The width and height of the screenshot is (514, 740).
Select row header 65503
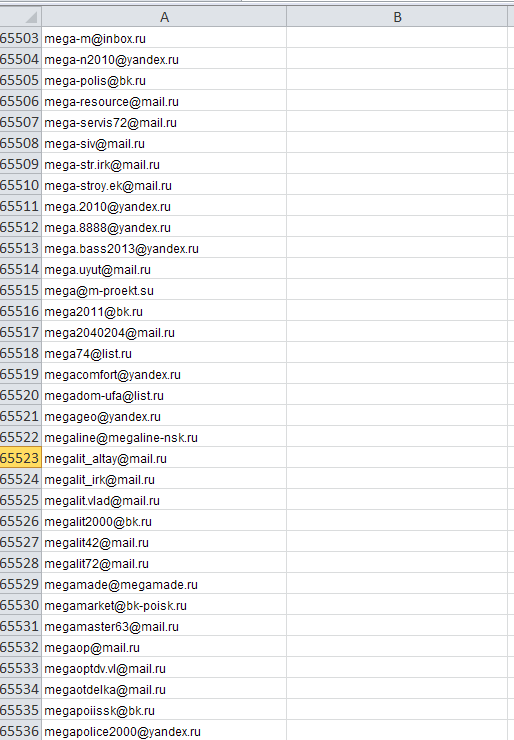20,38
